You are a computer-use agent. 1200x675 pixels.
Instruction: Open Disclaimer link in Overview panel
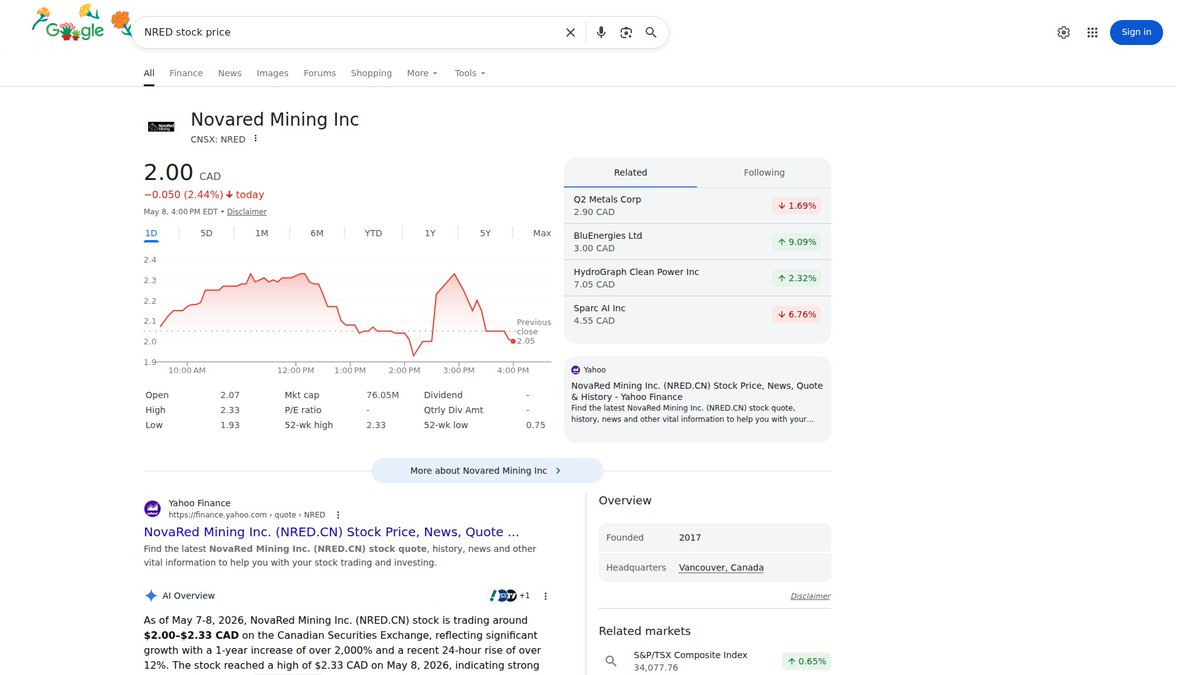[x=810, y=596]
